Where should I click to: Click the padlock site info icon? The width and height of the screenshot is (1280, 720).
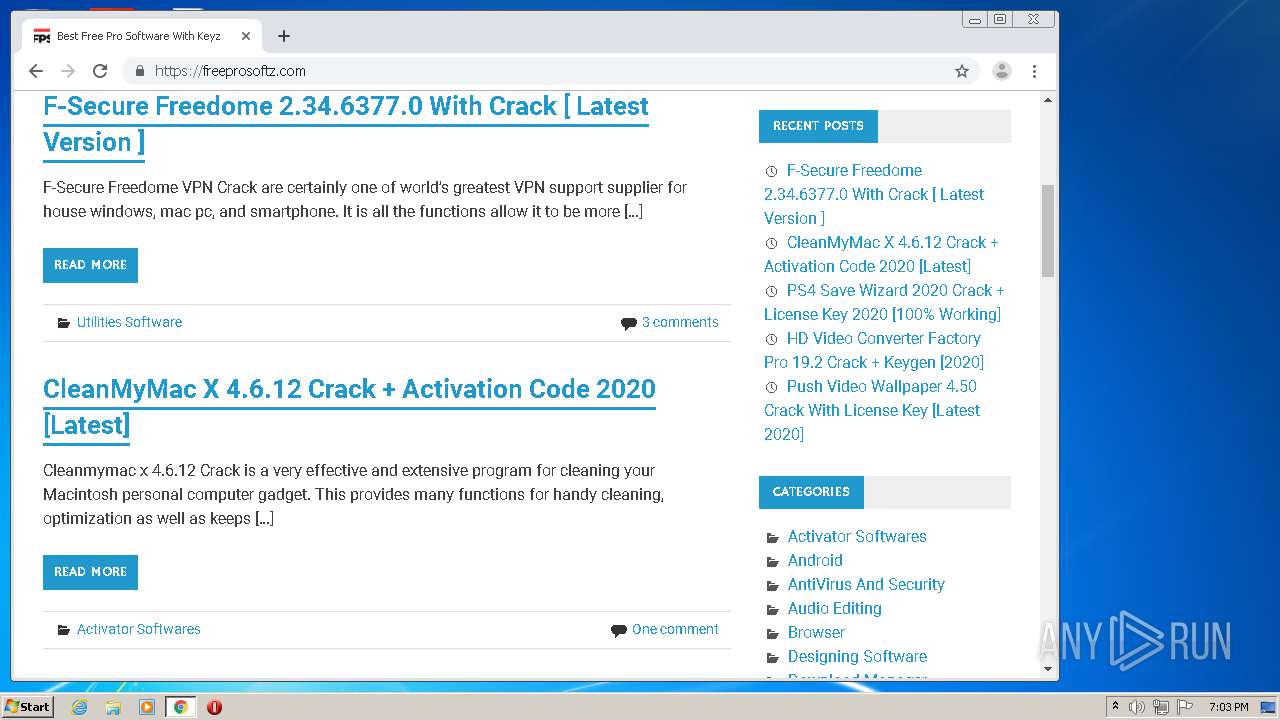tap(139, 71)
